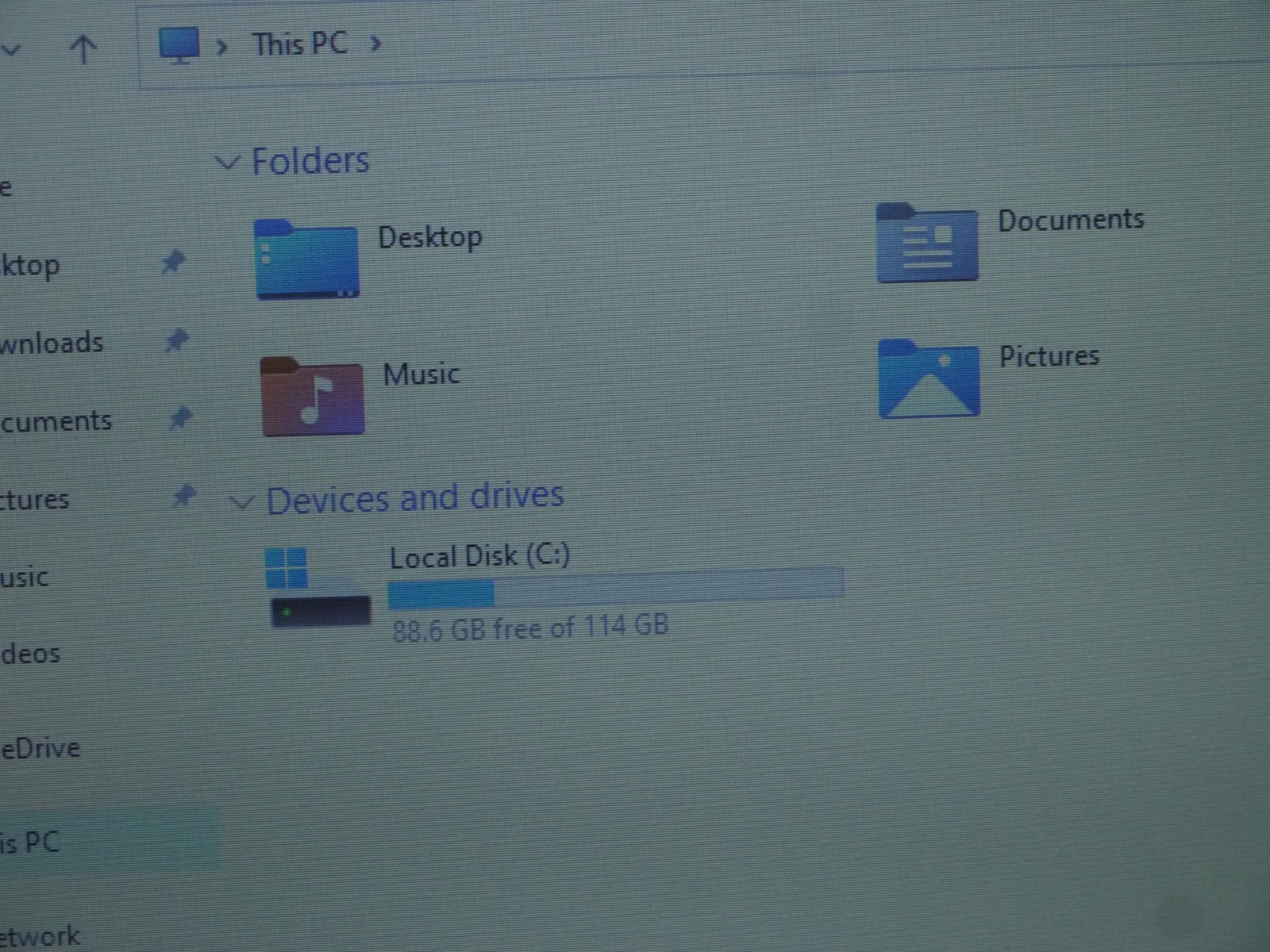Open Desktop in the navigation pane
The image size is (1270, 952).
pos(29,265)
